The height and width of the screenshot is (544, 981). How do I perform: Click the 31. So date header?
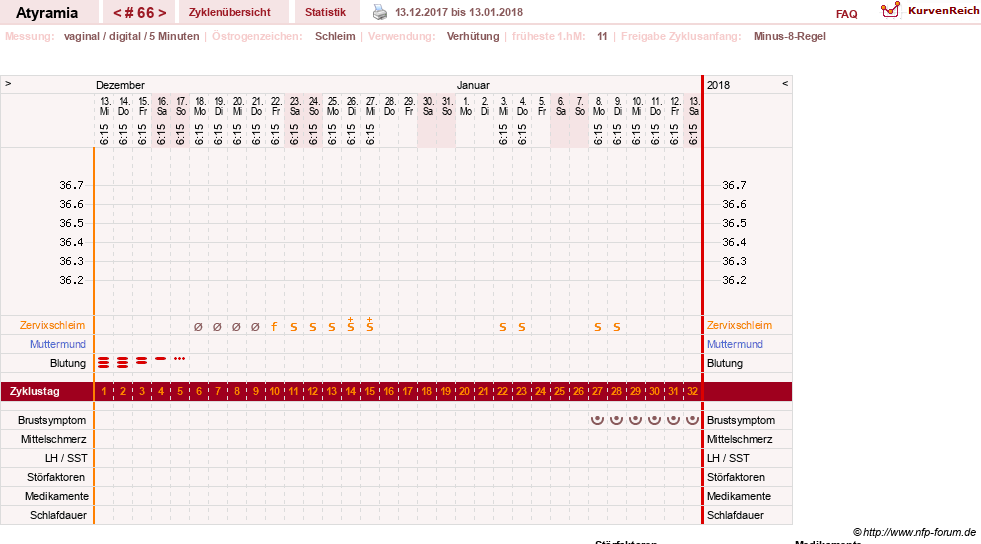coord(447,106)
